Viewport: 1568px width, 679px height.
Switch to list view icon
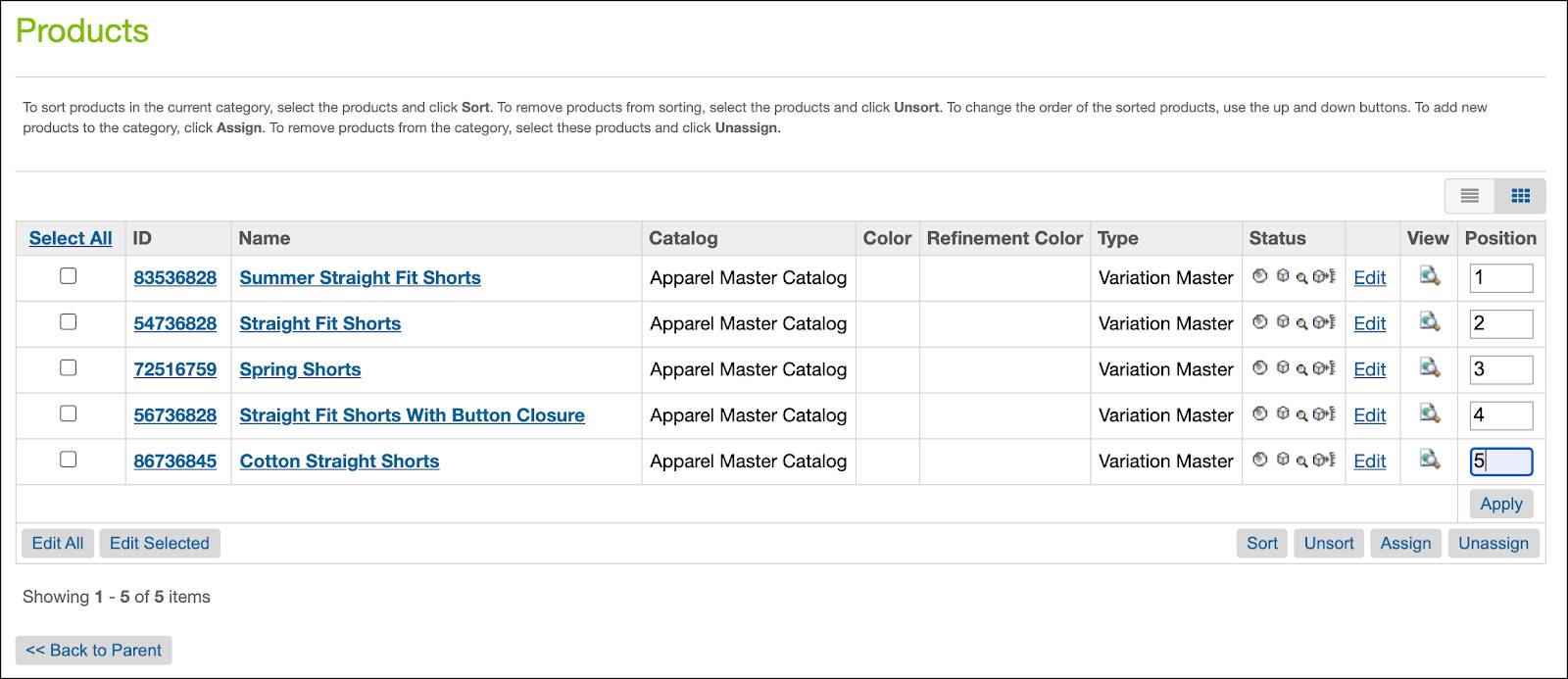pyautogui.click(x=1470, y=196)
